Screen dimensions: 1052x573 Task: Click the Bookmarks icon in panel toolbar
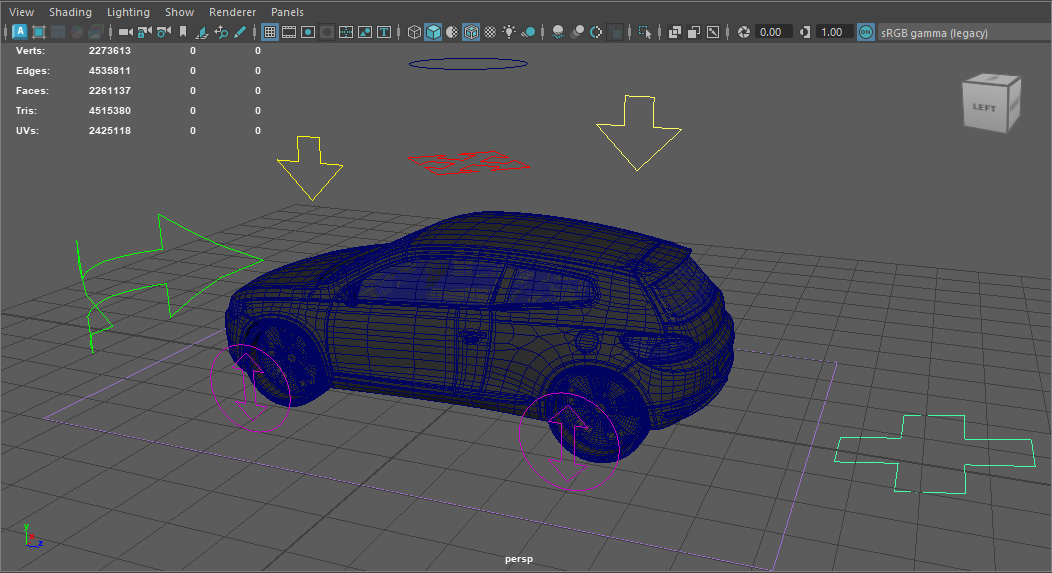click(182, 32)
